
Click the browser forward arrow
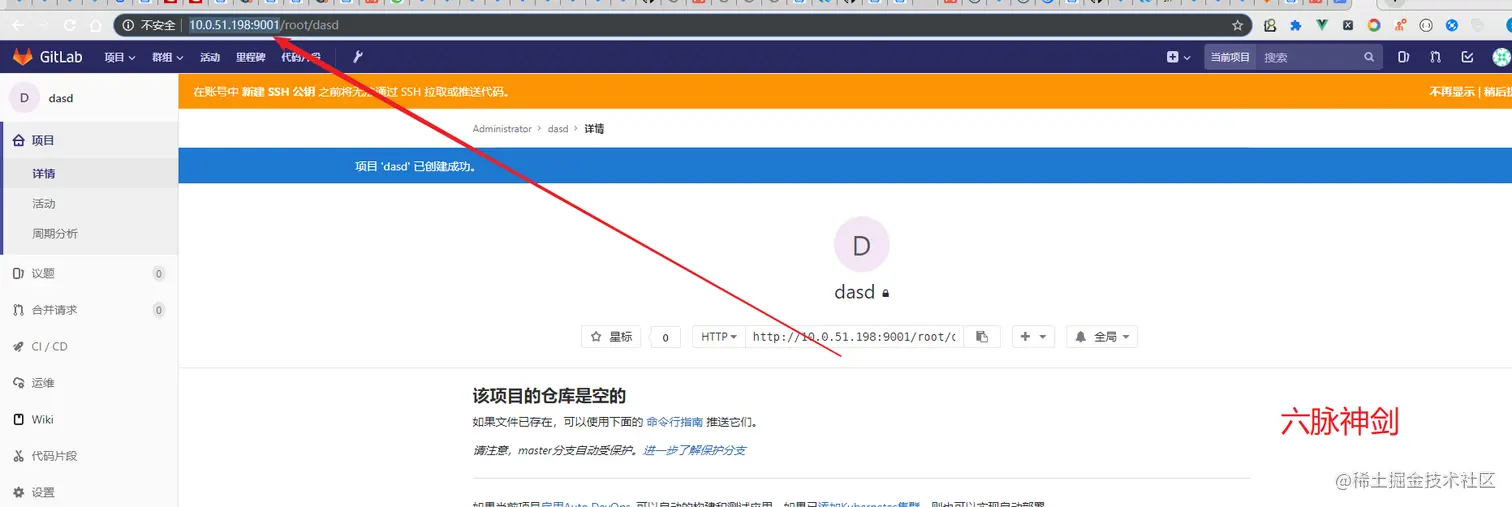[x=44, y=25]
